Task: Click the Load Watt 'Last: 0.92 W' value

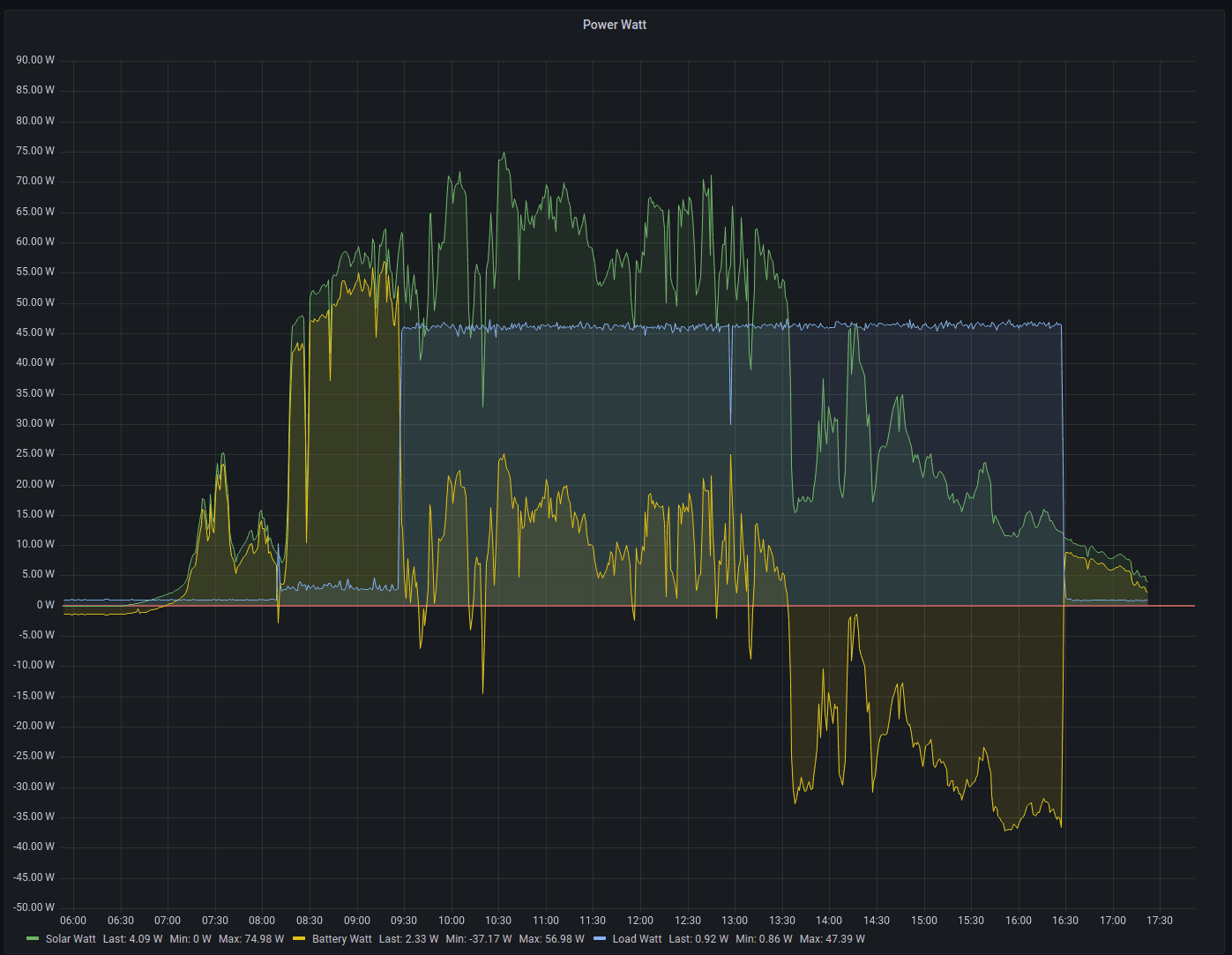Action: [698, 939]
